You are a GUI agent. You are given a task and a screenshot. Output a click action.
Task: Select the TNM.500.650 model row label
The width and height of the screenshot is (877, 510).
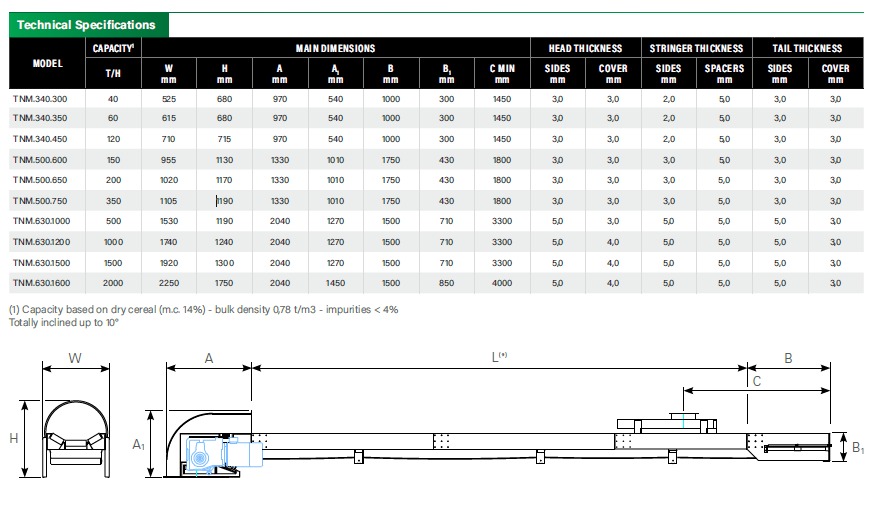(x=41, y=180)
